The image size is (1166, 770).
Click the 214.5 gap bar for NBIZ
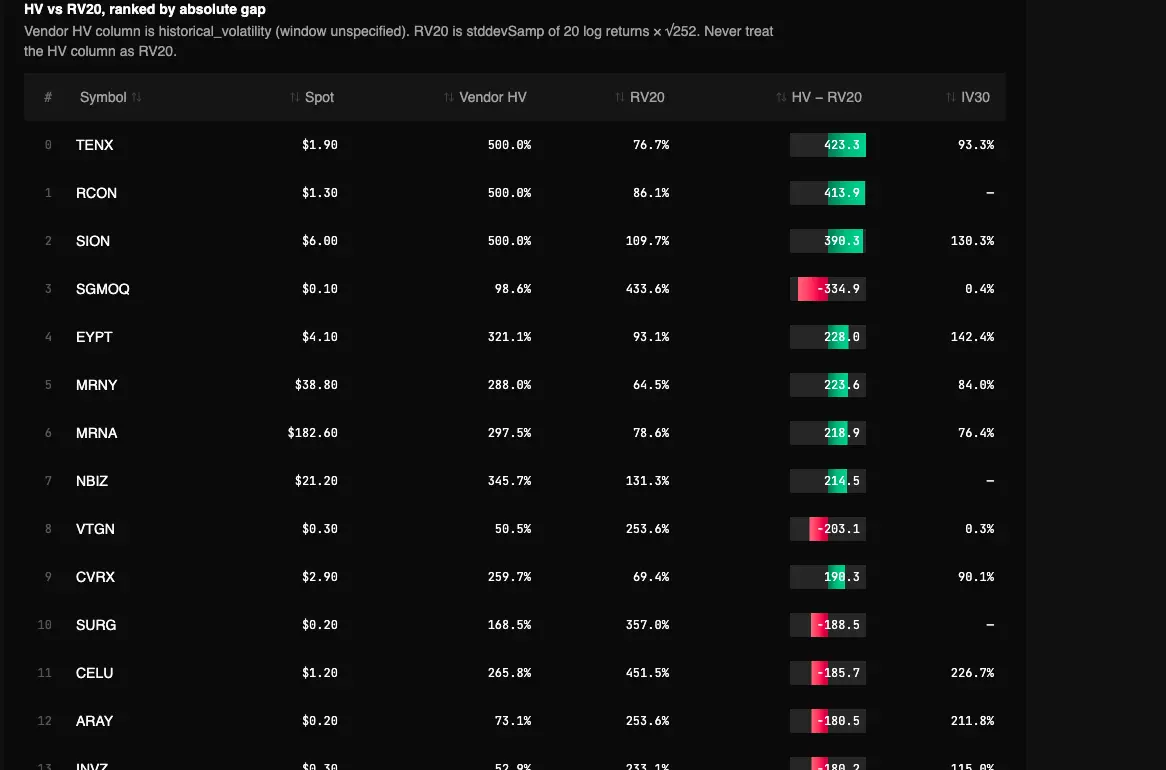tap(828, 481)
